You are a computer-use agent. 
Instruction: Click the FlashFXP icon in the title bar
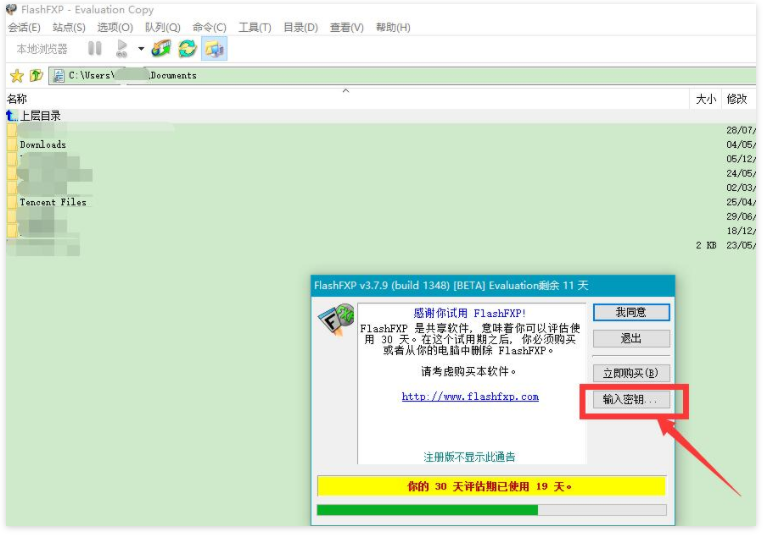[12, 9]
